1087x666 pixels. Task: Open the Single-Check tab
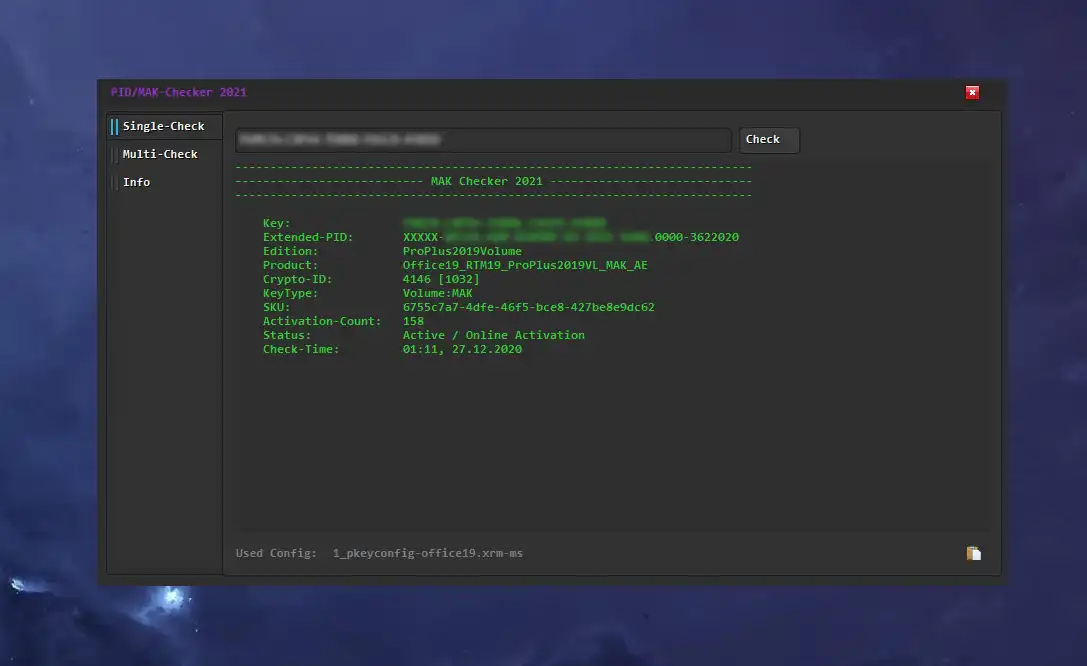(164, 126)
